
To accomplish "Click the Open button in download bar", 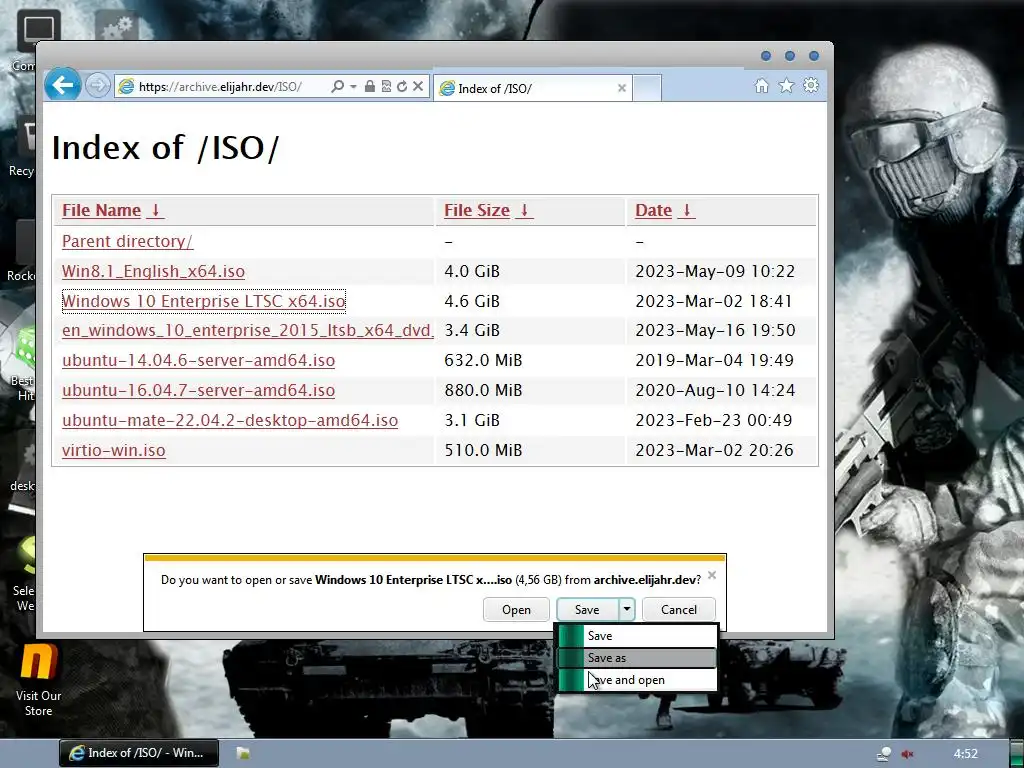I will (x=516, y=609).
